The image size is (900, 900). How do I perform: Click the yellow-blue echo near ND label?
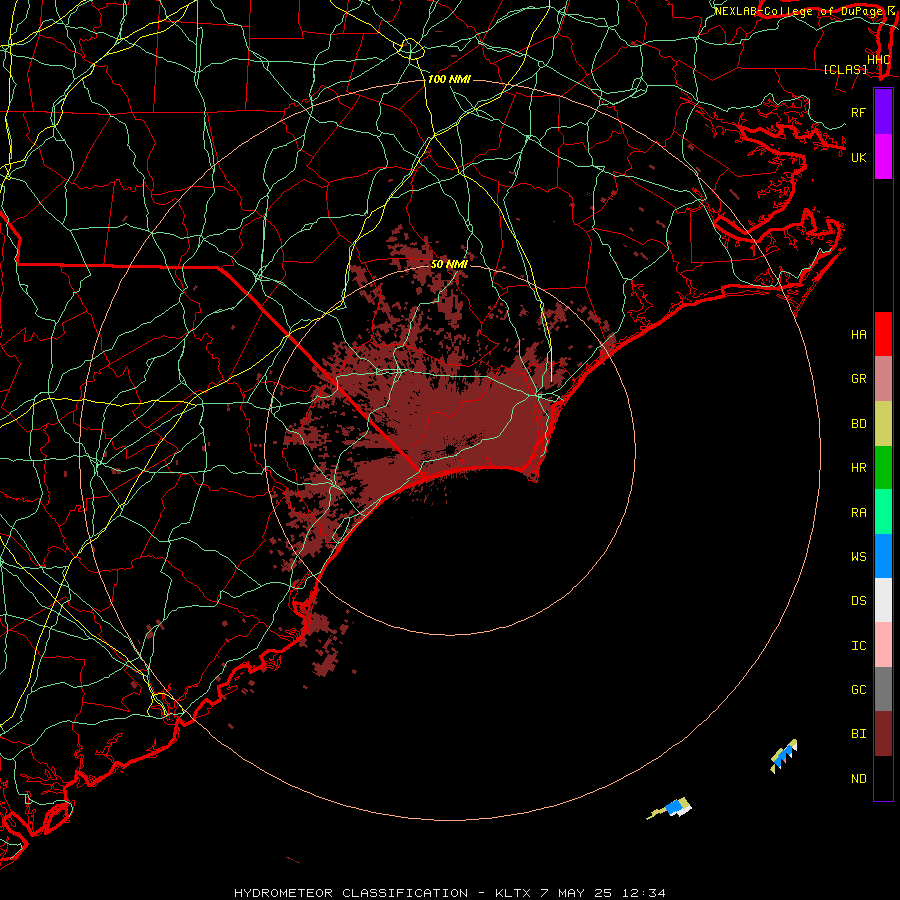(783, 756)
